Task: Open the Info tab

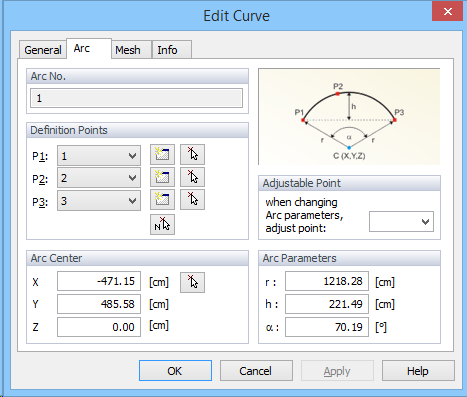Action: (x=172, y=50)
